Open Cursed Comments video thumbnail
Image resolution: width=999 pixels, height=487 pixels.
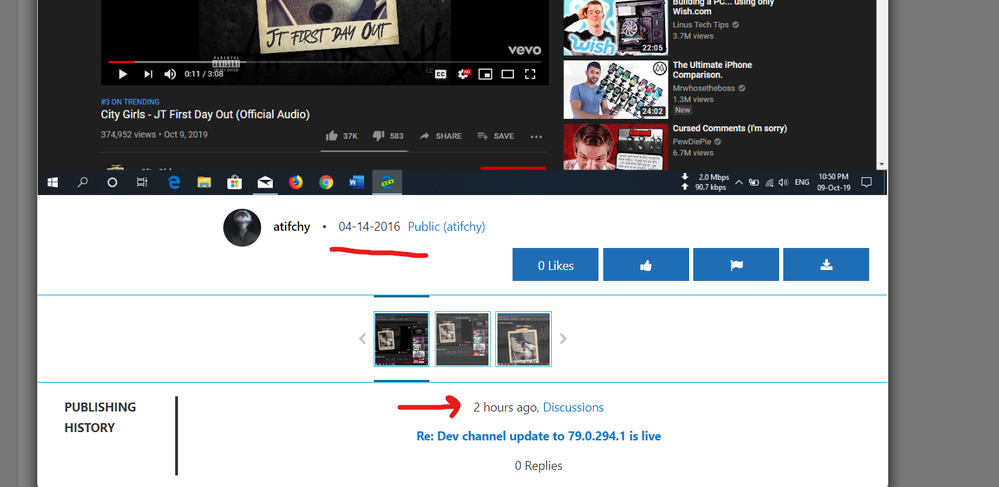(615, 147)
